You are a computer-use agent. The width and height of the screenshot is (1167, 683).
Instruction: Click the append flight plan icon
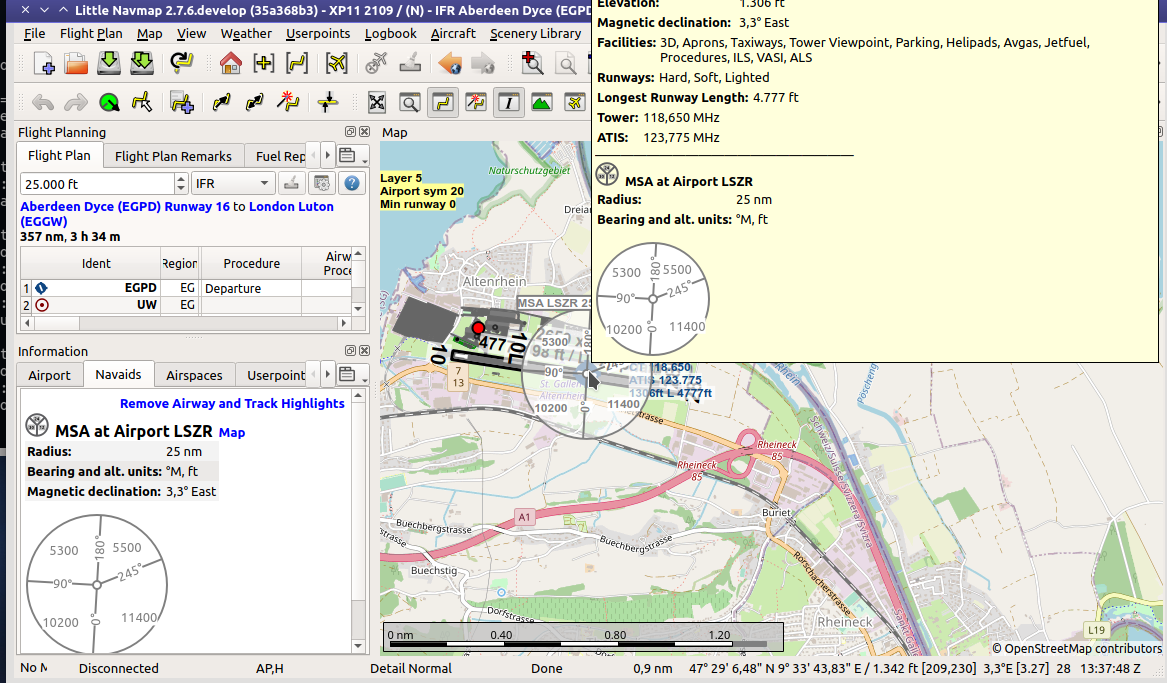(182, 102)
